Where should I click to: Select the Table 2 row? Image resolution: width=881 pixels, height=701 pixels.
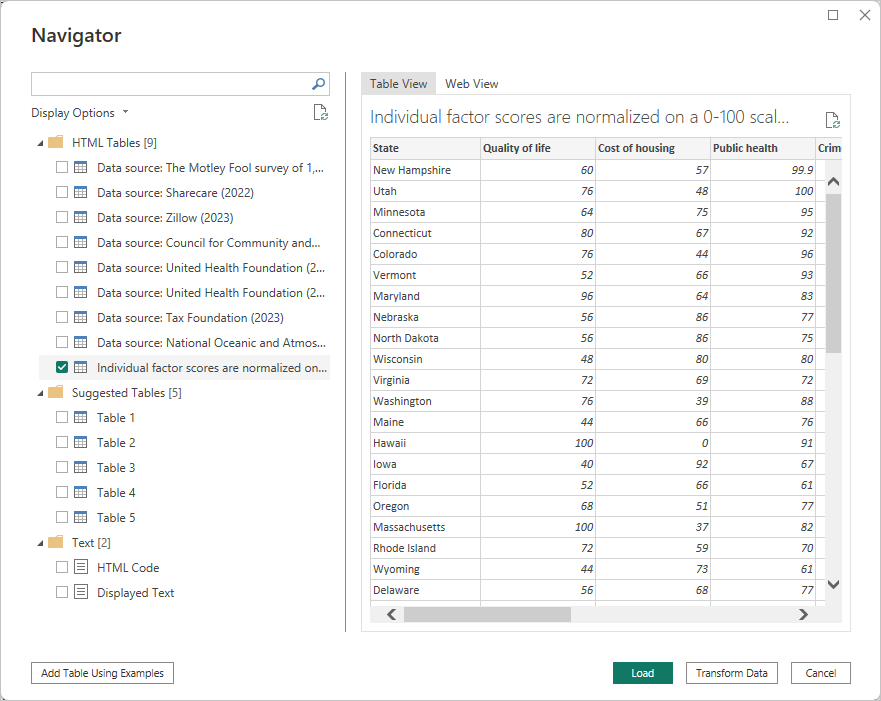tap(184, 443)
